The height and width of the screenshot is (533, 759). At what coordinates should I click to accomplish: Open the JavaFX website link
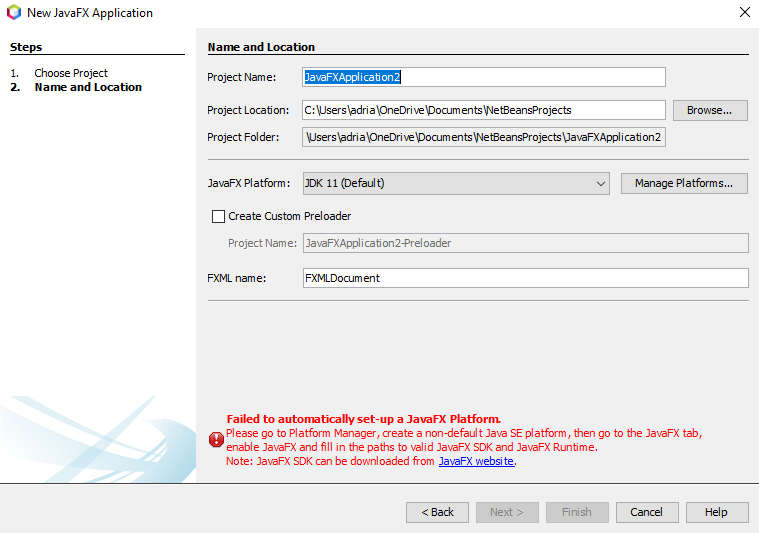[x=476, y=461]
